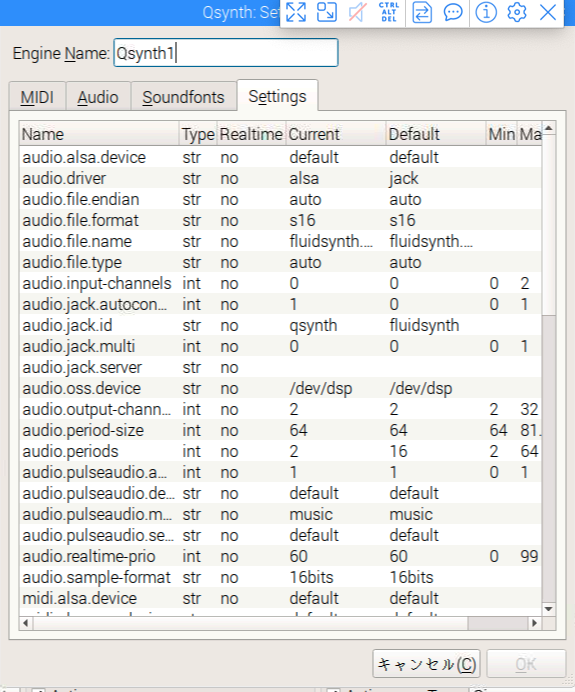The image size is (575, 692).
Task: Click the max value 99 of audio.realtime-prio
Action: point(529,557)
